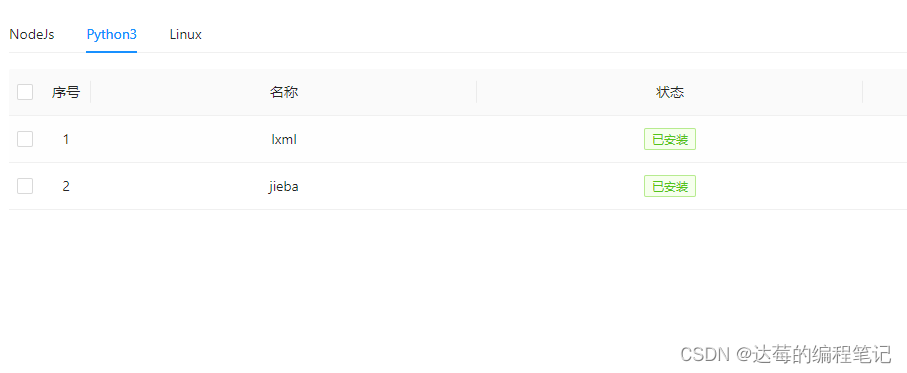The height and width of the screenshot is (373, 907).
Task: Click the 状态 column header
Action: point(670,92)
